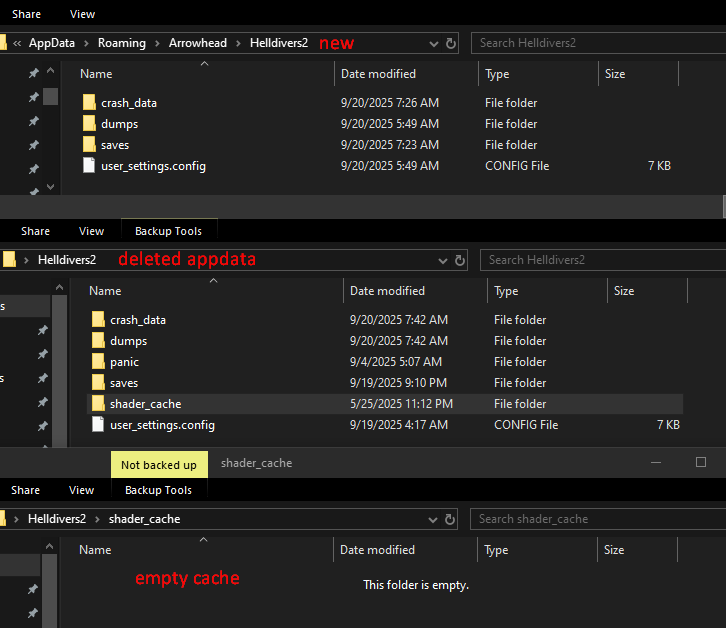Select the Roaming breadcrumb in the address bar

coord(121,43)
